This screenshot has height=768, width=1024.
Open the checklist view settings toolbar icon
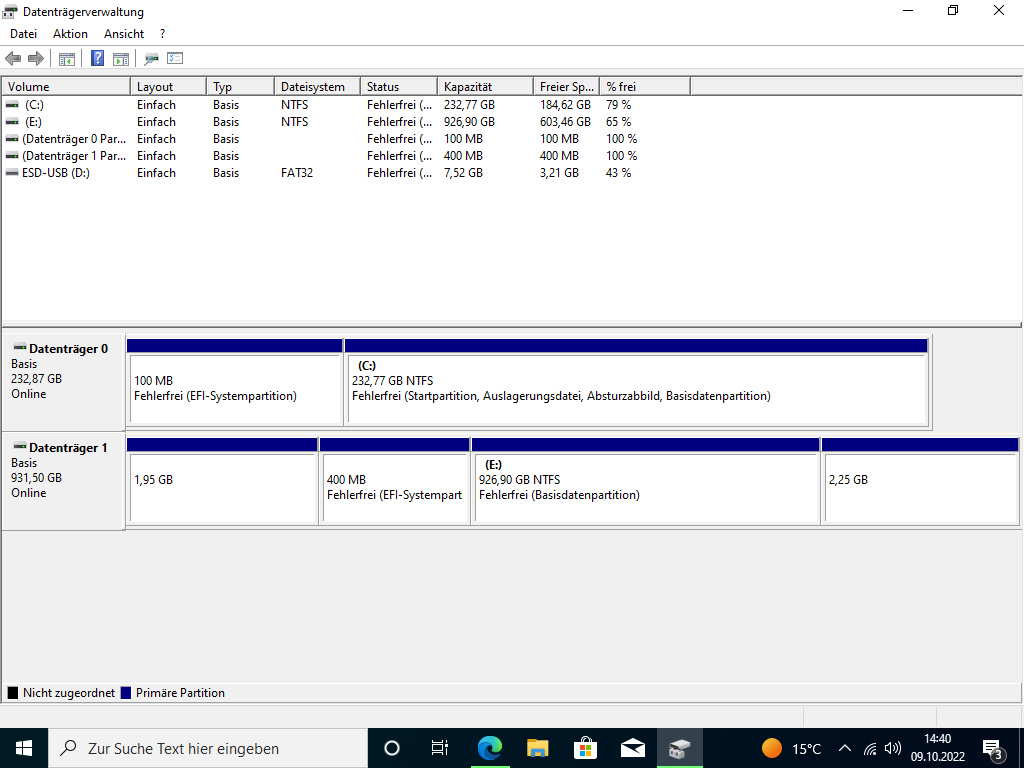(175, 58)
